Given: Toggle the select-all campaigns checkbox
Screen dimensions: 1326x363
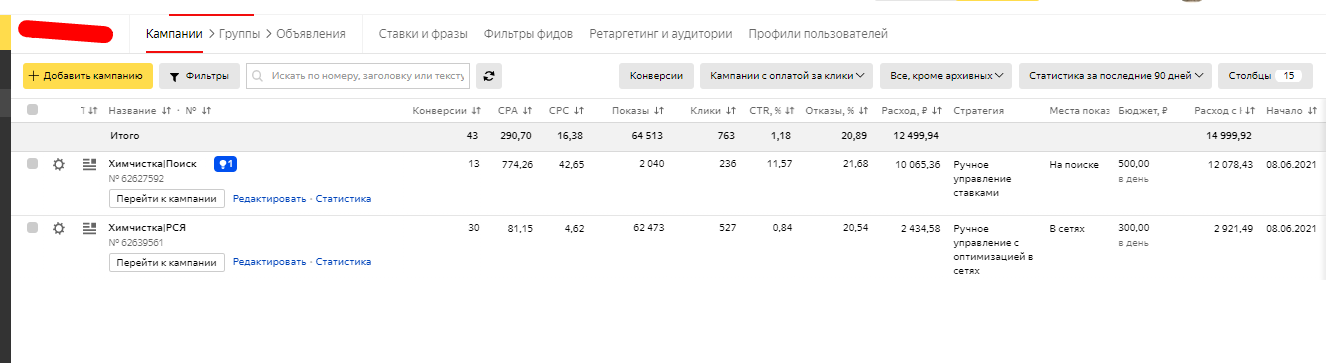Looking at the screenshot, I should coord(32,110).
